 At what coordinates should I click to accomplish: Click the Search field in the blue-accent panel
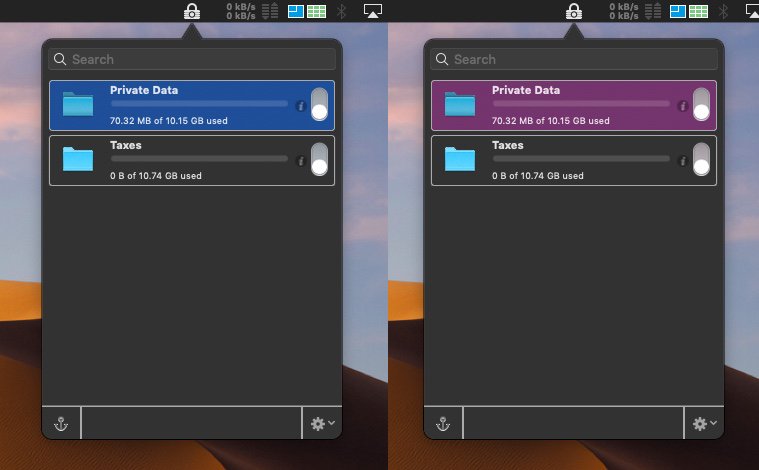[x=192, y=59]
